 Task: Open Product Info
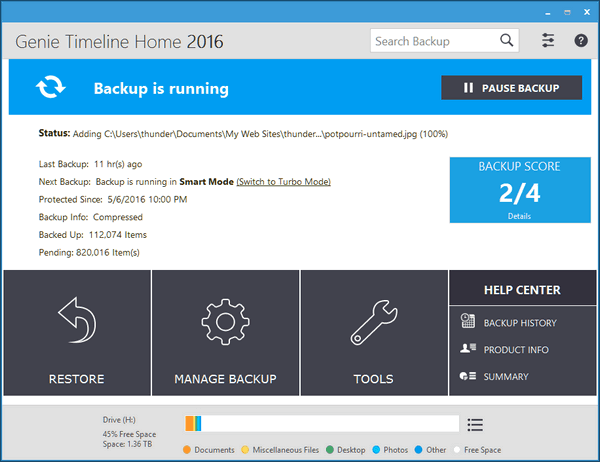(x=516, y=350)
